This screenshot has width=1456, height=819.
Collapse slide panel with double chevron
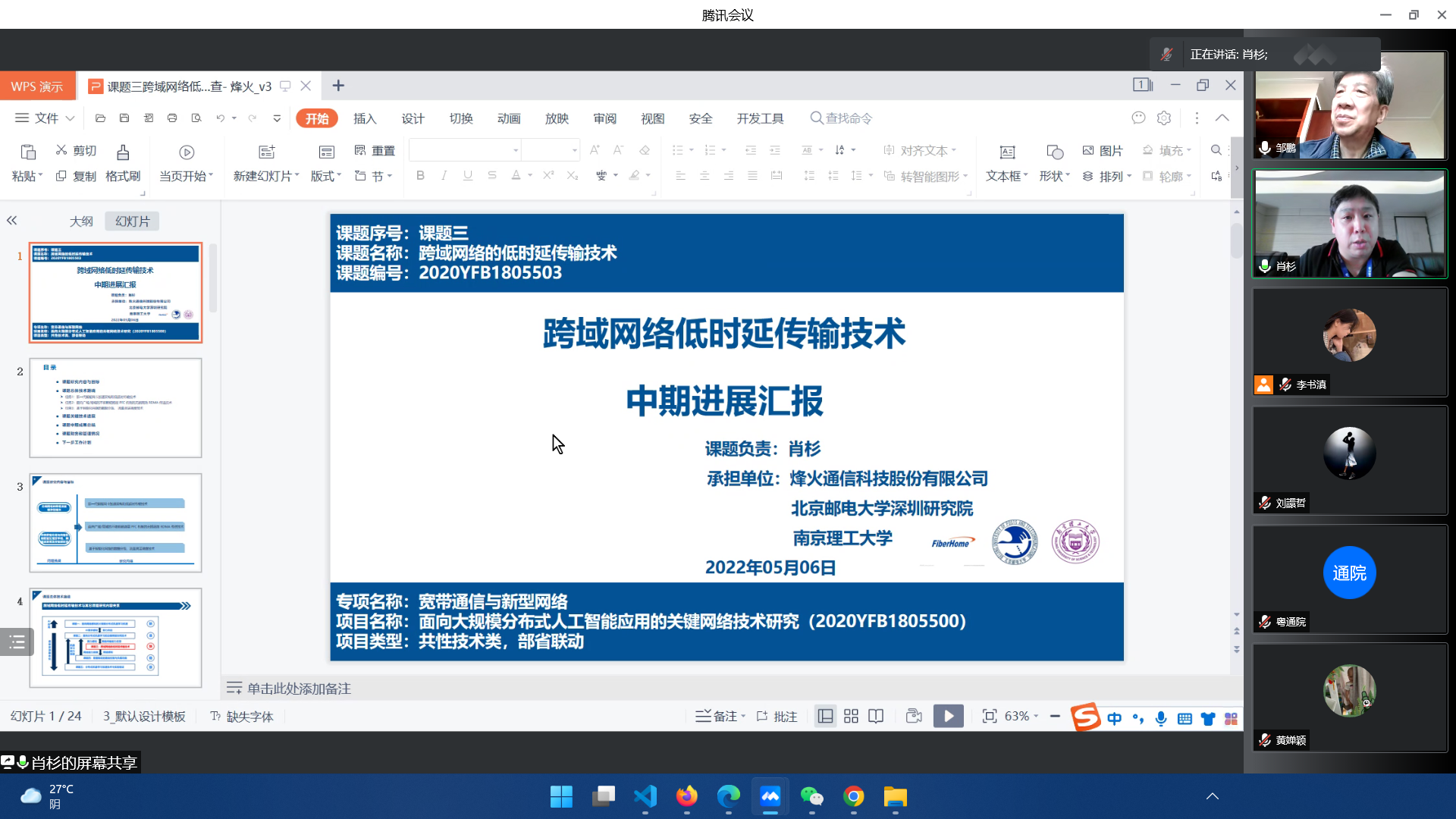[11, 221]
